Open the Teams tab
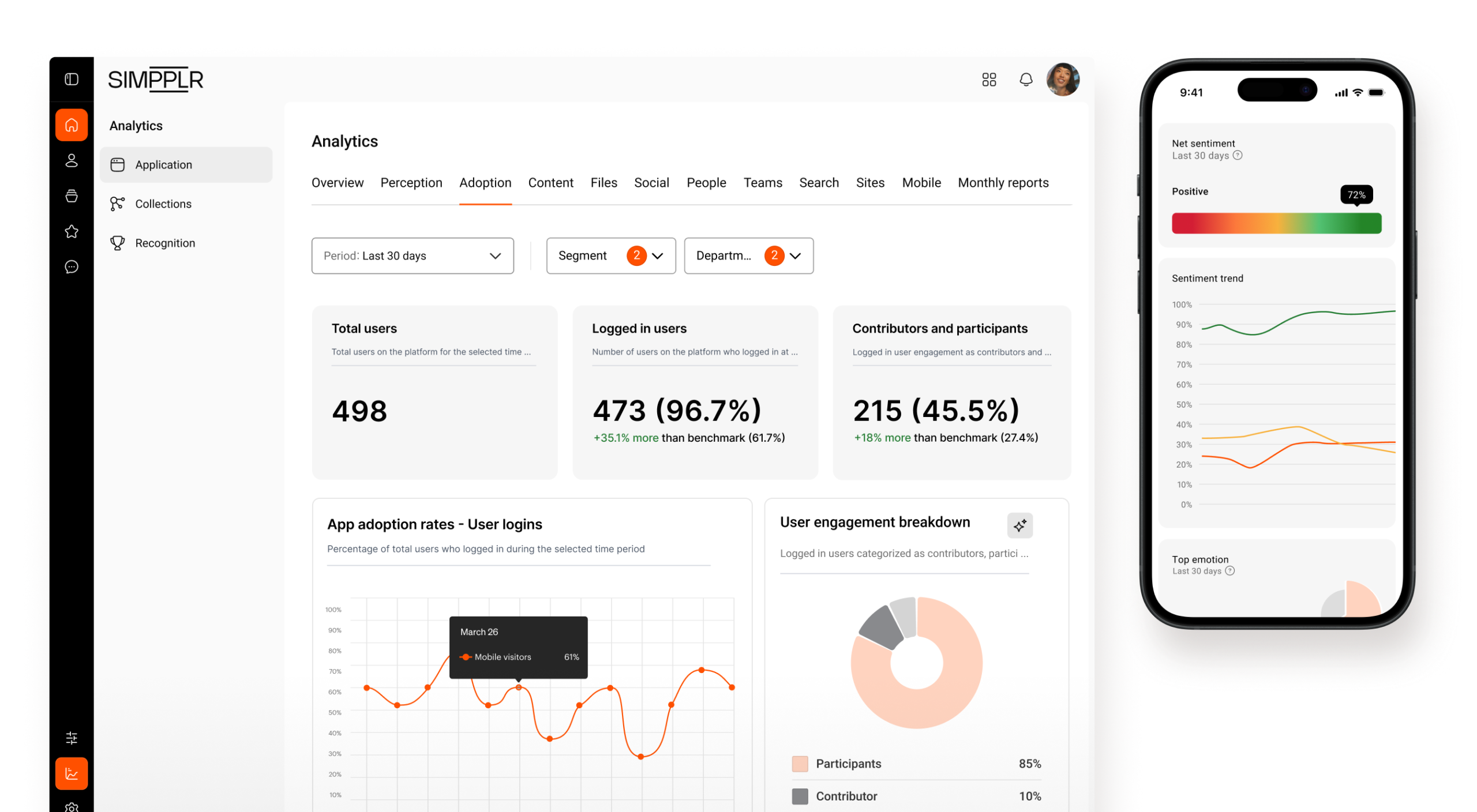Viewport: 1477px width, 812px height. tap(763, 183)
